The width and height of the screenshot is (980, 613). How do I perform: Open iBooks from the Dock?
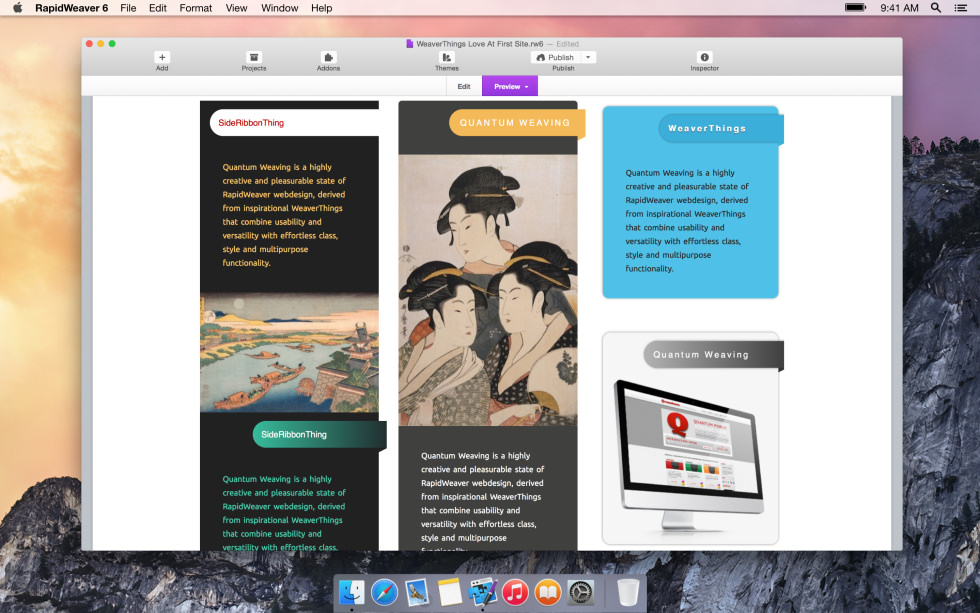tap(548, 592)
